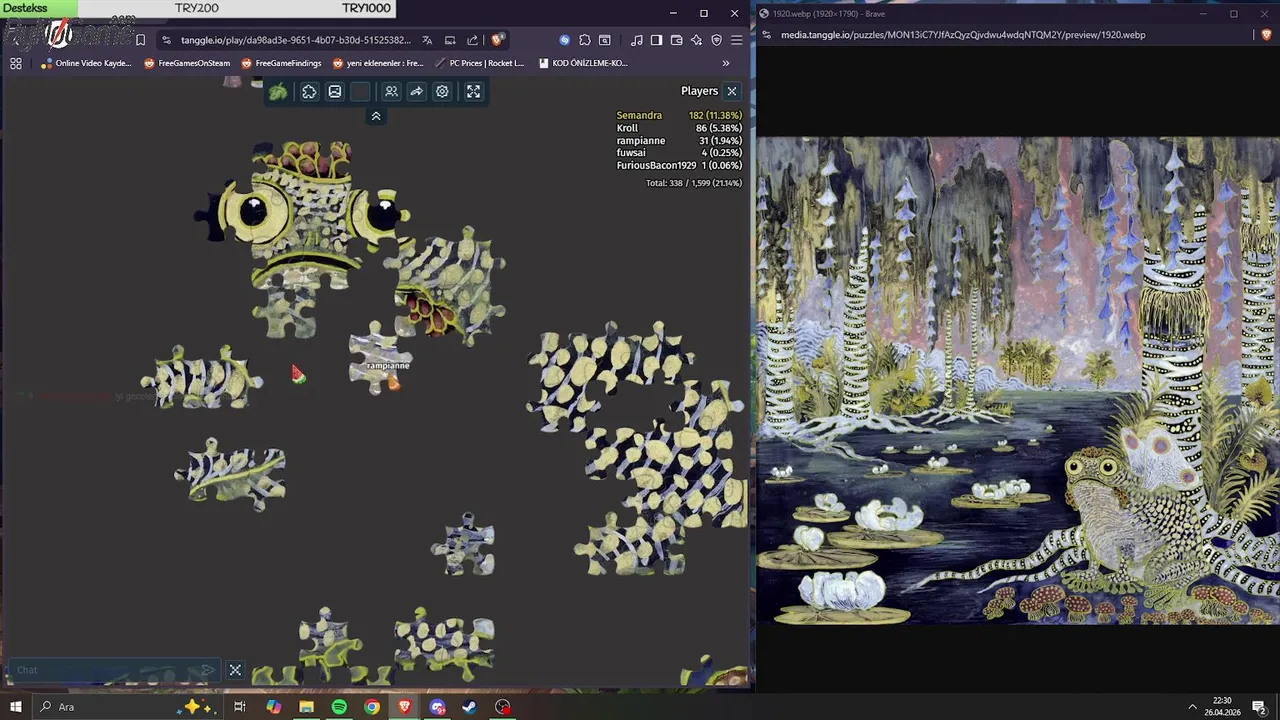Click player name Semandra in leaderboard
Screen dimensions: 1280x720
pyautogui.click(x=639, y=115)
